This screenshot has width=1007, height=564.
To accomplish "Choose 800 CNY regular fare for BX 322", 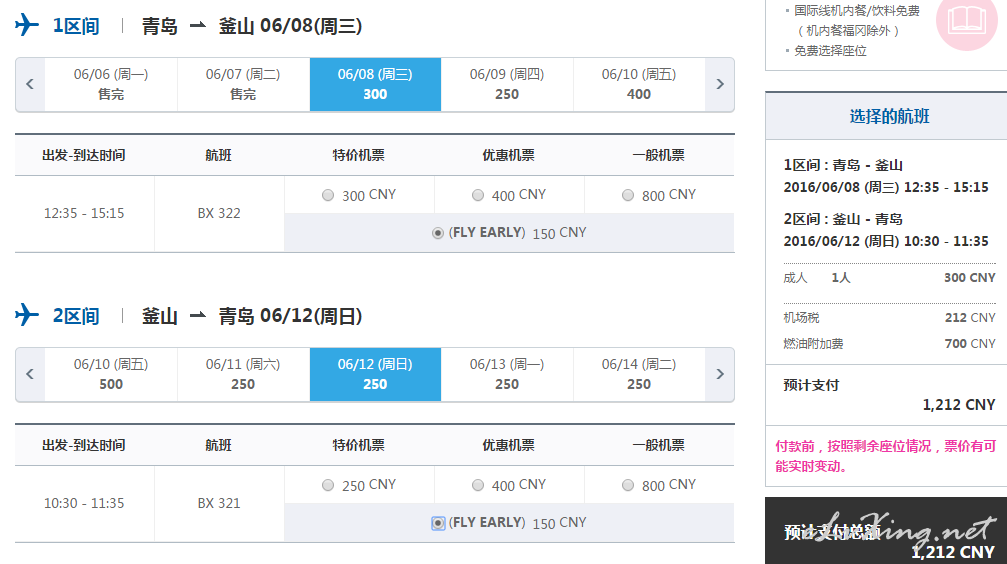I will tap(628, 195).
